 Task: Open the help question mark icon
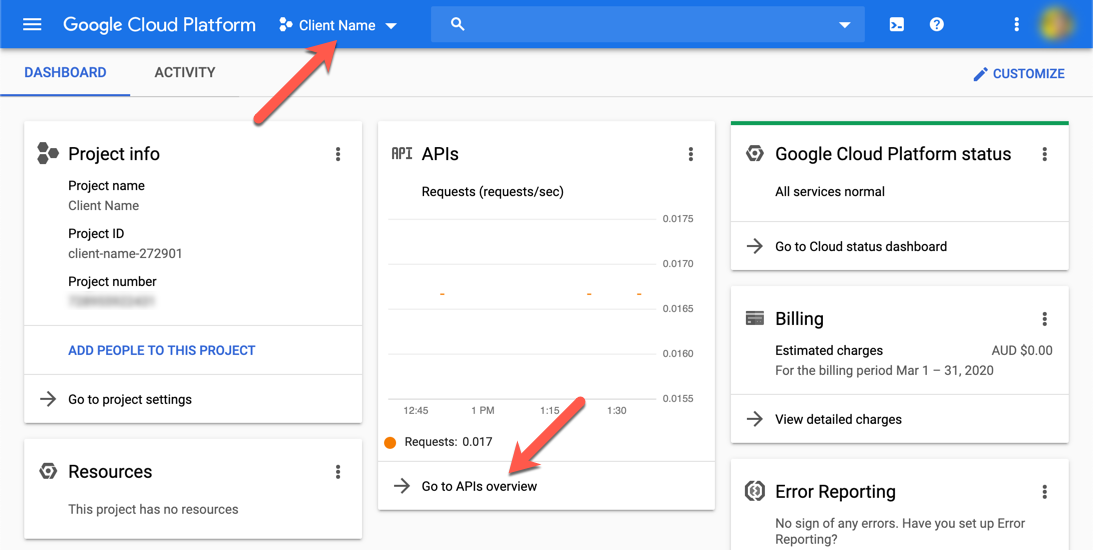pyautogui.click(x=936, y=25)
